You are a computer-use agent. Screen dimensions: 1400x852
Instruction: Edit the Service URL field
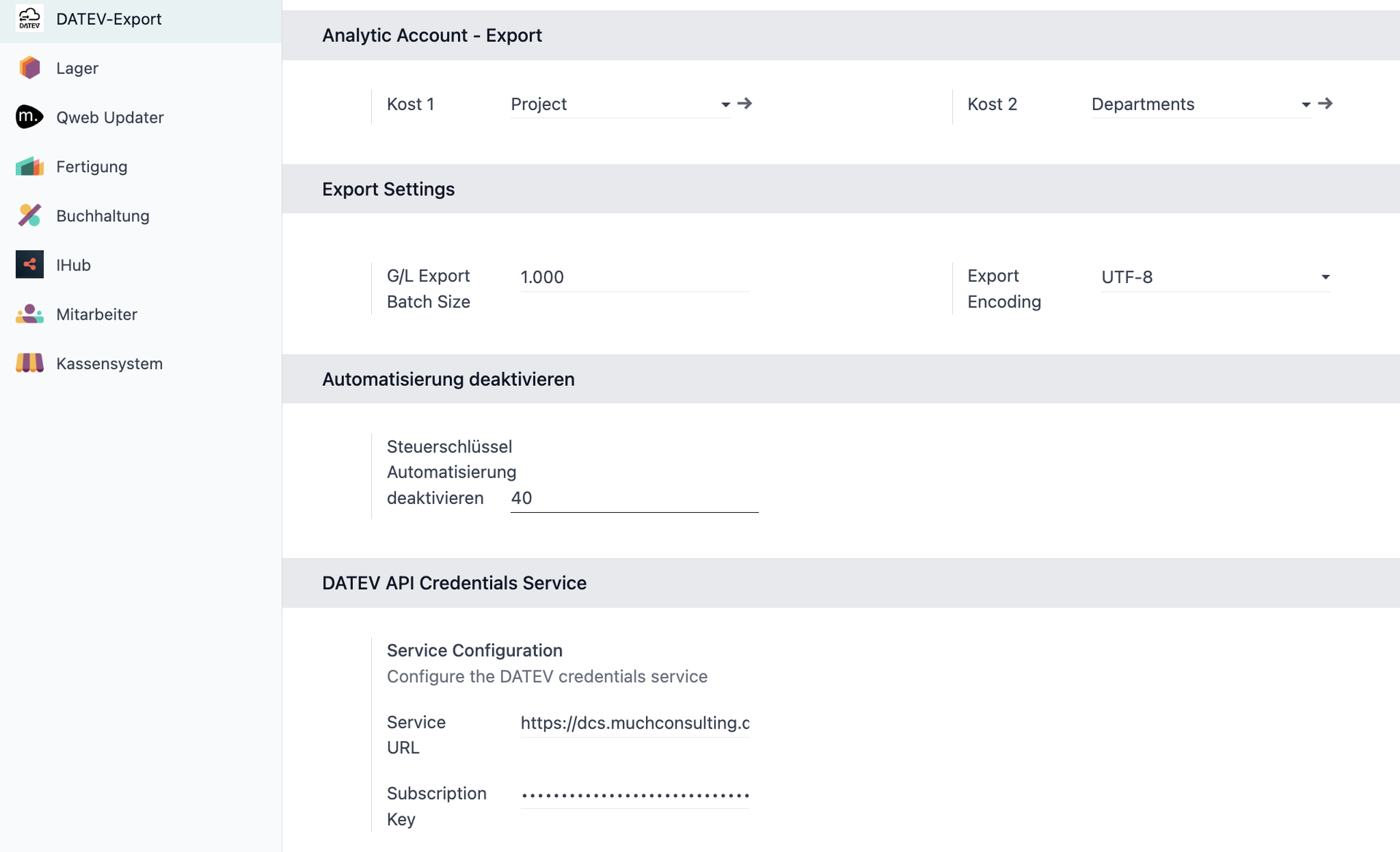[634, 723]
